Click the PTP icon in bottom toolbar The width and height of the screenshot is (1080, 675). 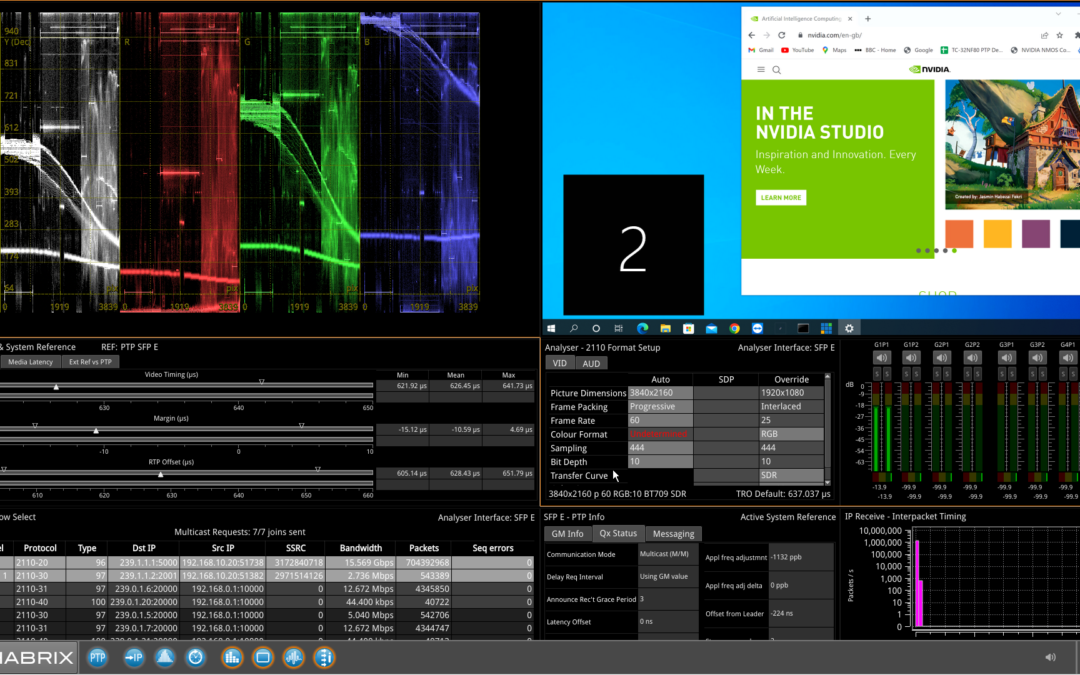tap(98, 657)
